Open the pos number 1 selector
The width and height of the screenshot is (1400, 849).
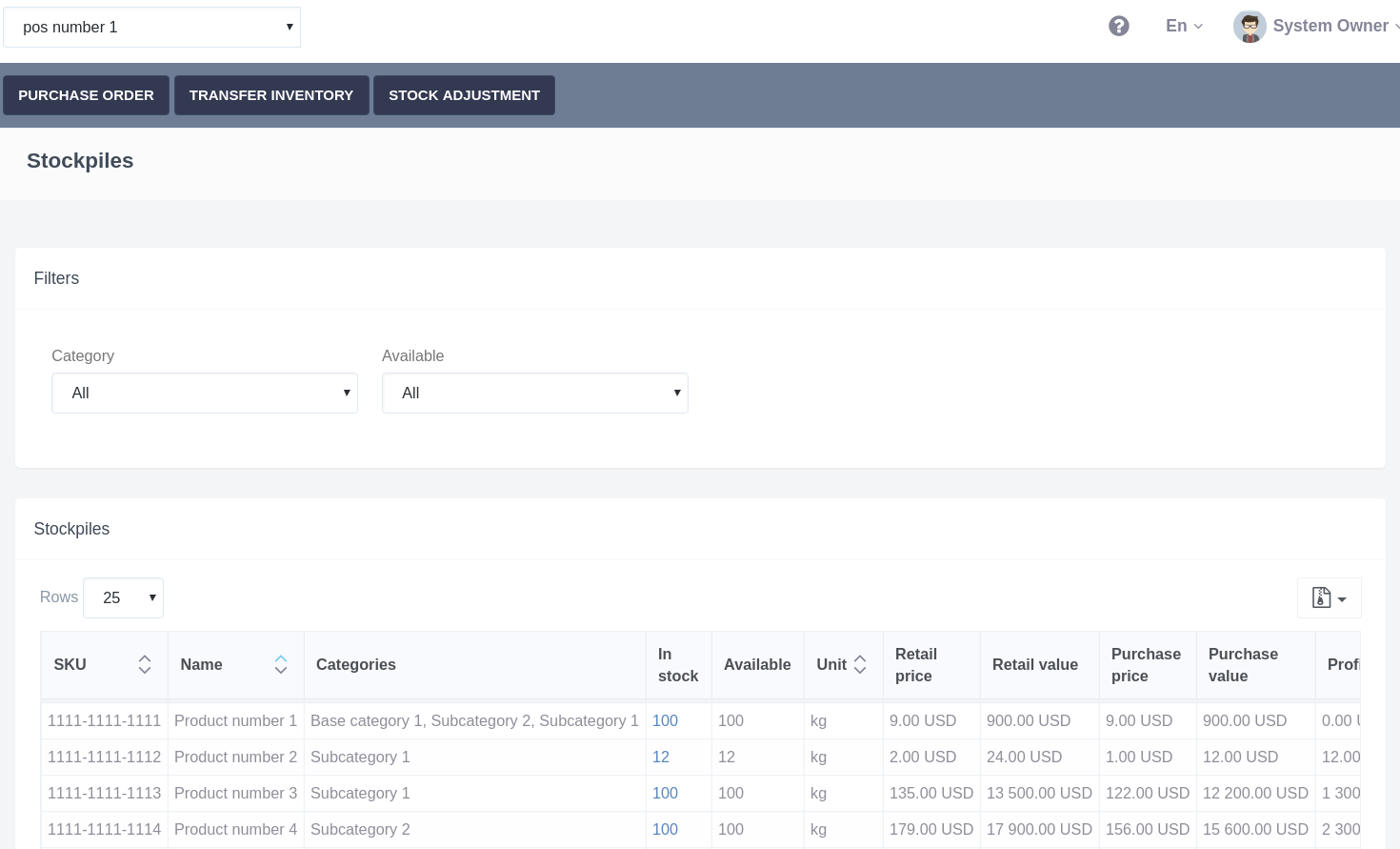pyautogui.click(x=152, y=28)
